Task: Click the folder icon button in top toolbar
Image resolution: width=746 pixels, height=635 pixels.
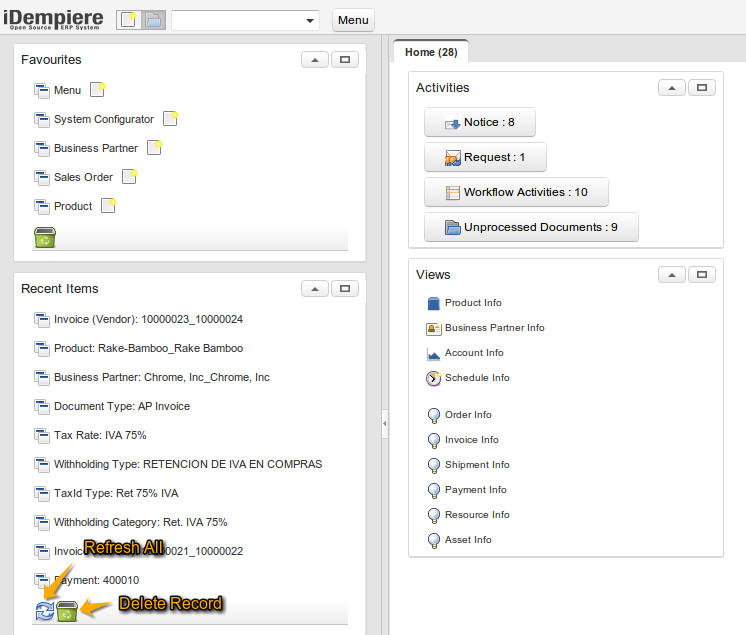Action: click(154, 20)
